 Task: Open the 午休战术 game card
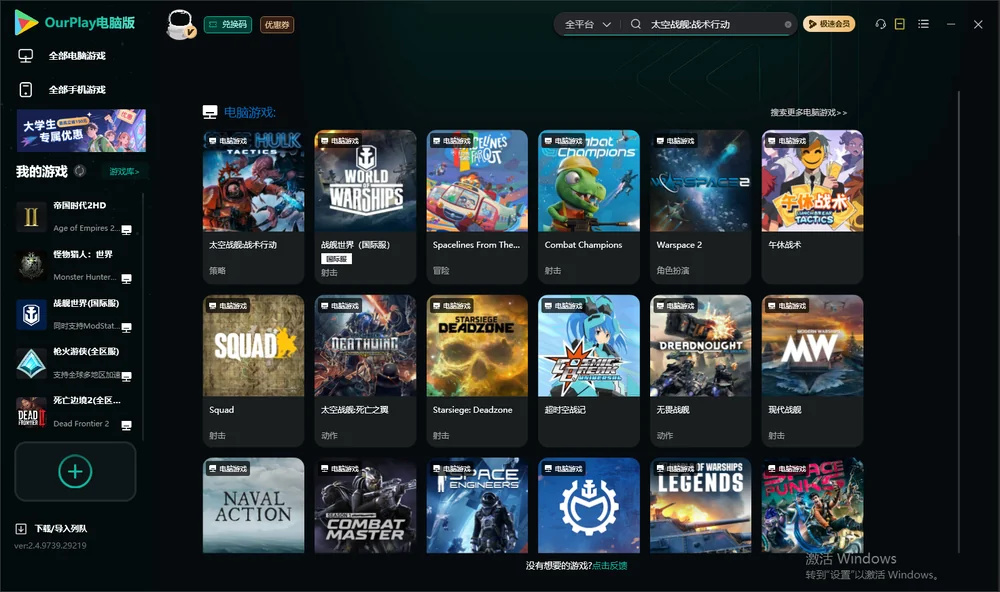(x=812, y=207)
